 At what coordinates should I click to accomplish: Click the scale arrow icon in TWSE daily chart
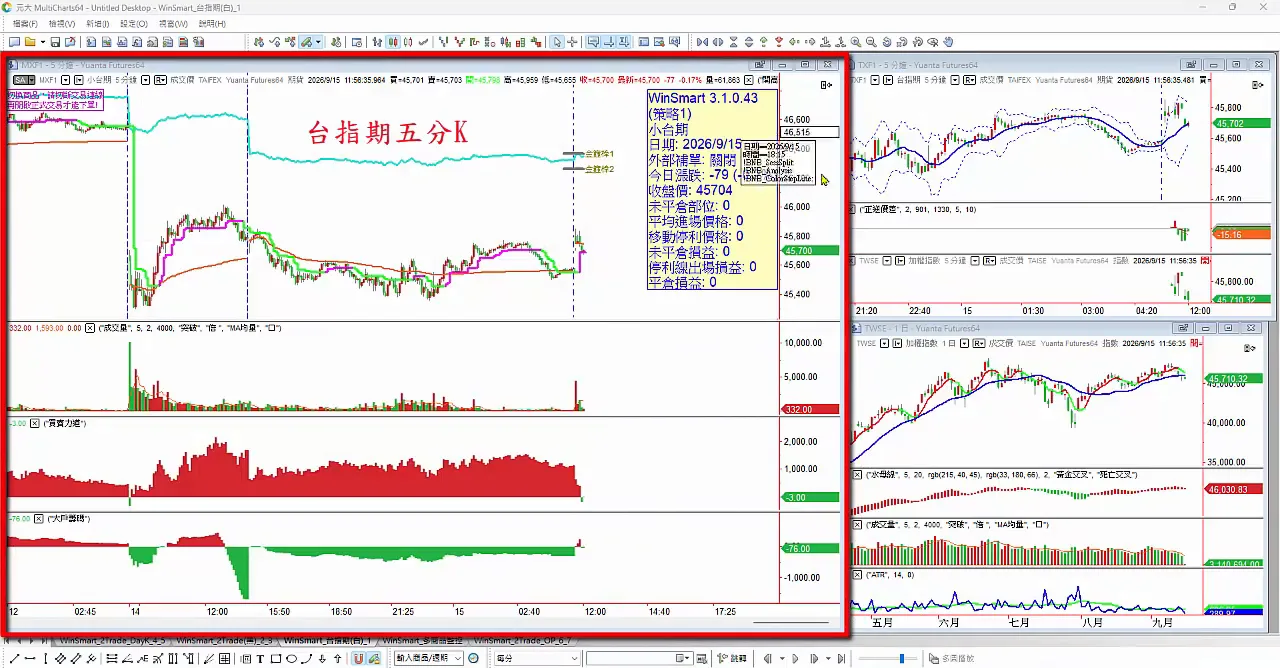click(1249, 348)
